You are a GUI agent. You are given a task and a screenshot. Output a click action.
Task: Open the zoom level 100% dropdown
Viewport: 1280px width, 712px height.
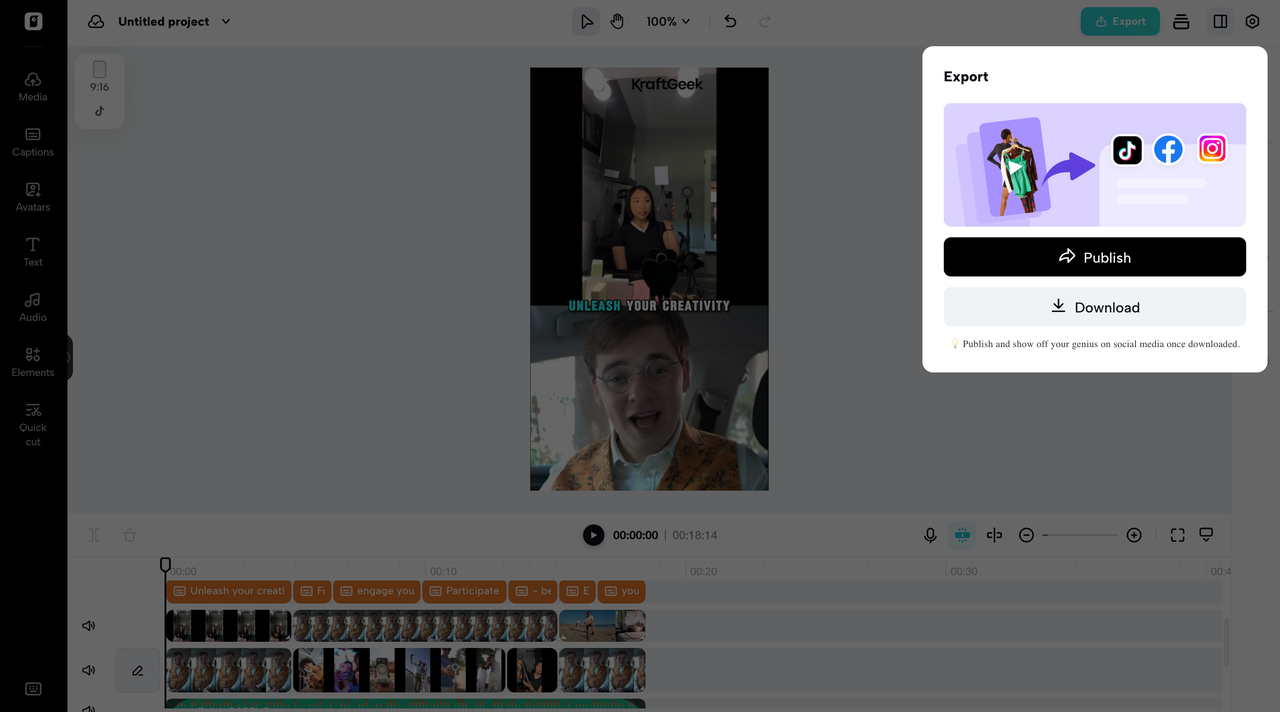(667, 21)
